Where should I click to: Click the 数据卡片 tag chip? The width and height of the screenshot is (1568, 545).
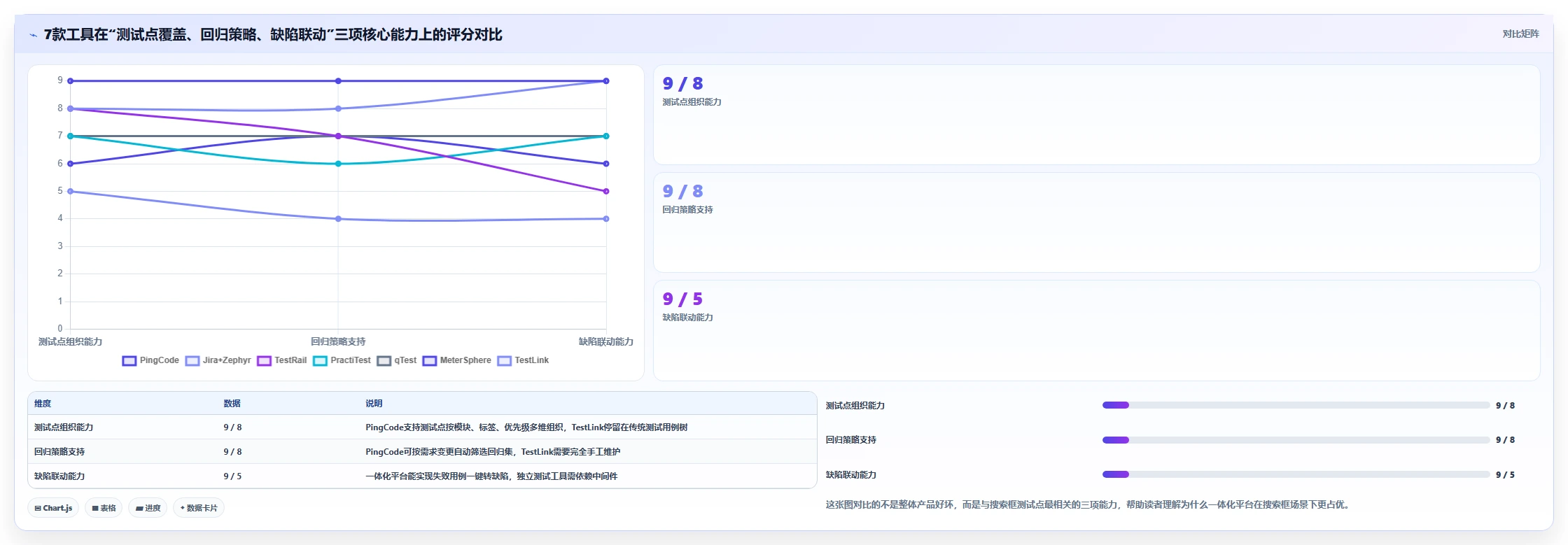199,508
